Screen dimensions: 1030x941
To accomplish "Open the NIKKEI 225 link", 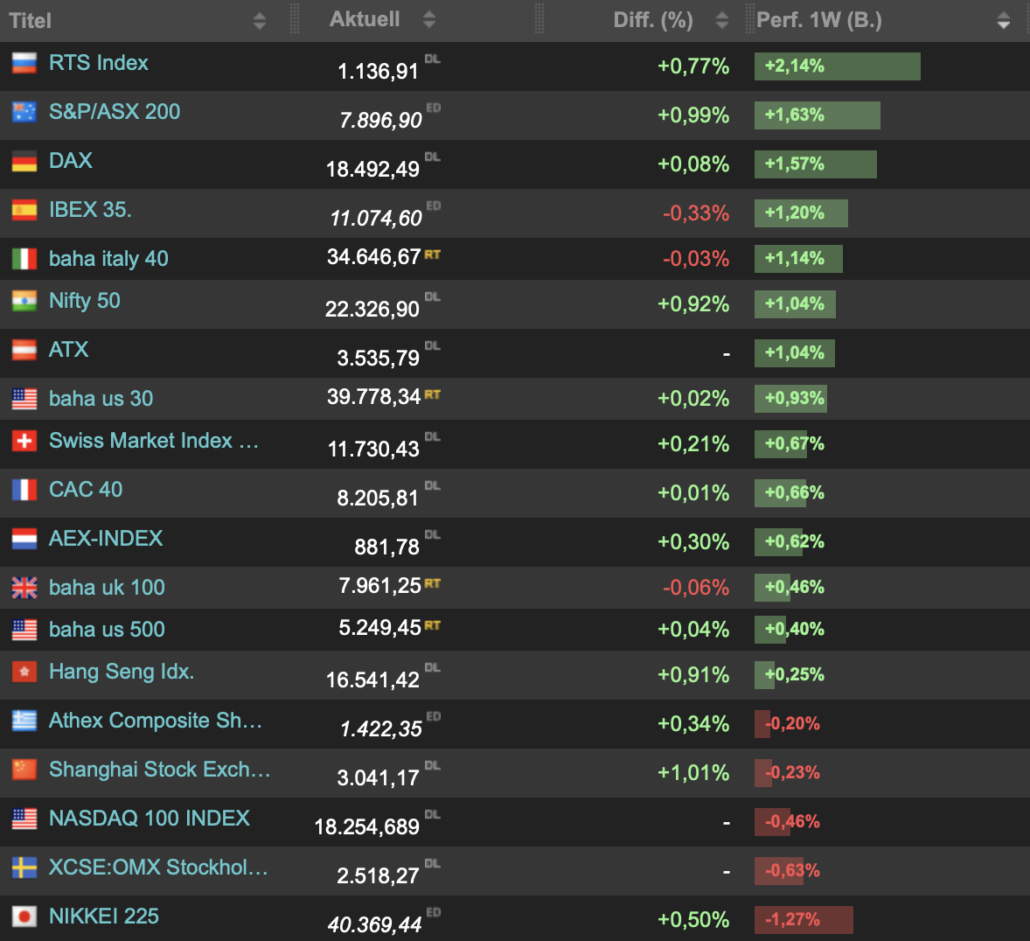I will coord(104,917).
